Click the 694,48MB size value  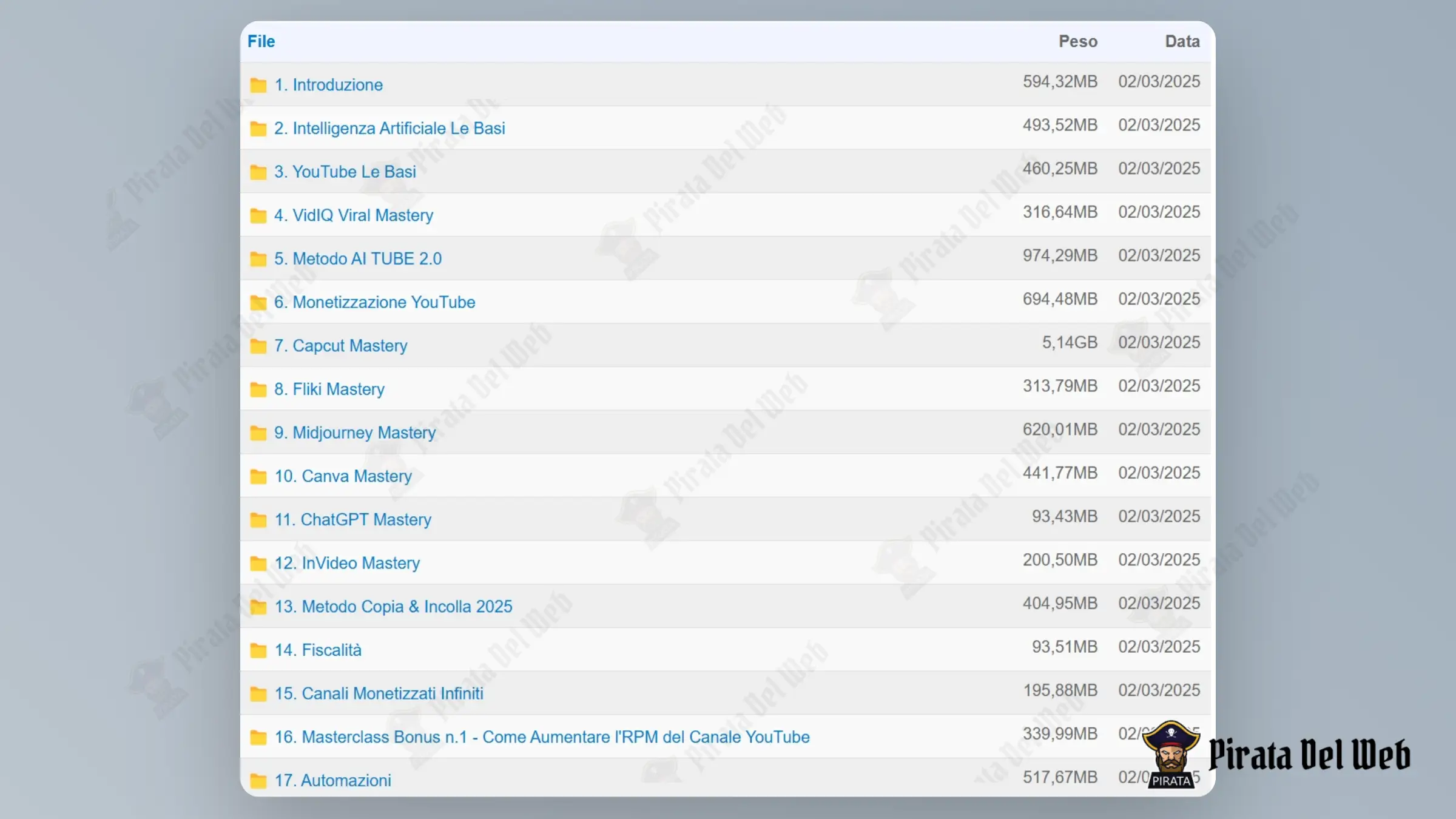coord(1060,299)
